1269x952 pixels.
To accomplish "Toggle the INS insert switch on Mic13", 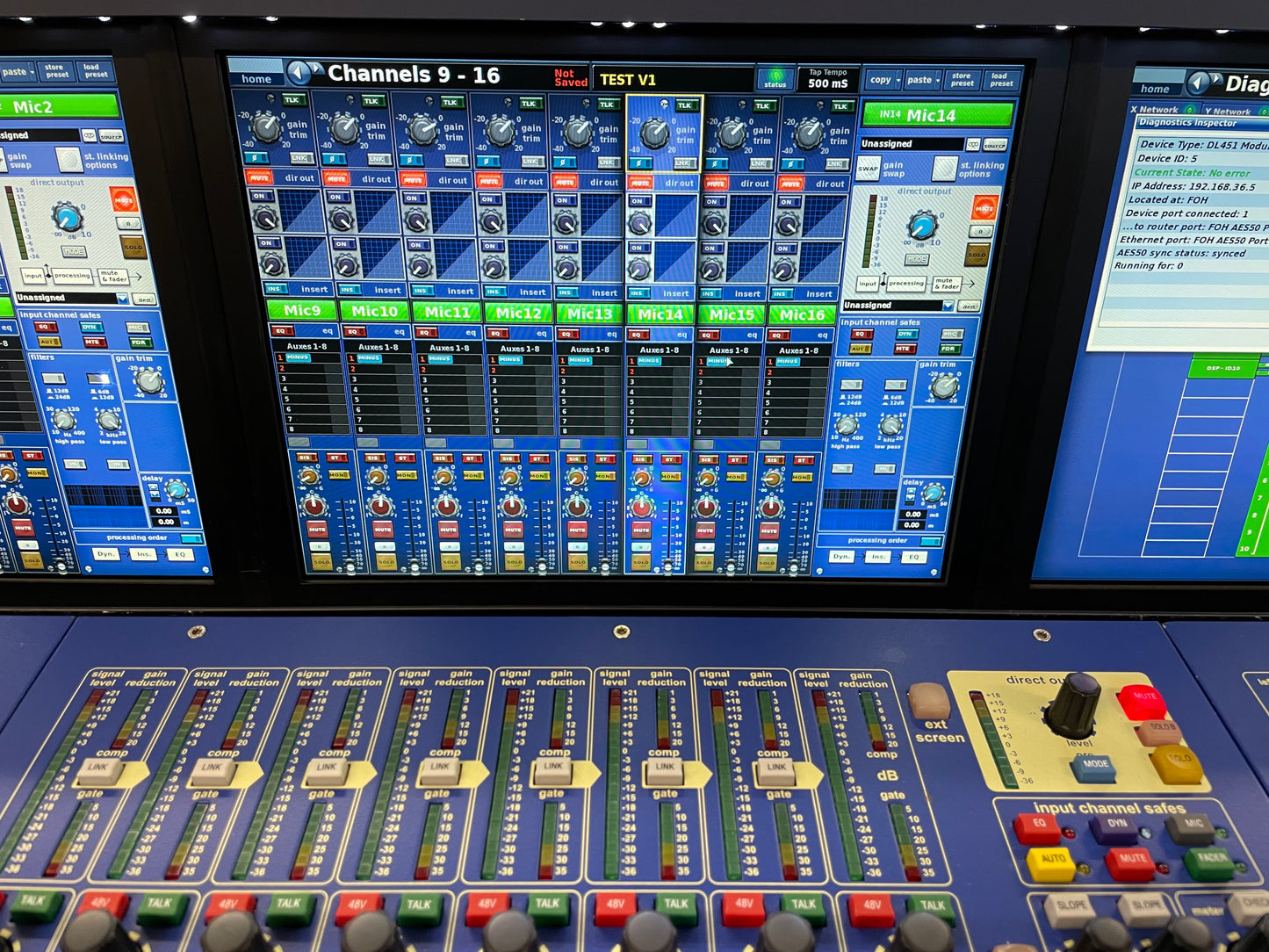I will pyautogui.click(x=566, y=292).
